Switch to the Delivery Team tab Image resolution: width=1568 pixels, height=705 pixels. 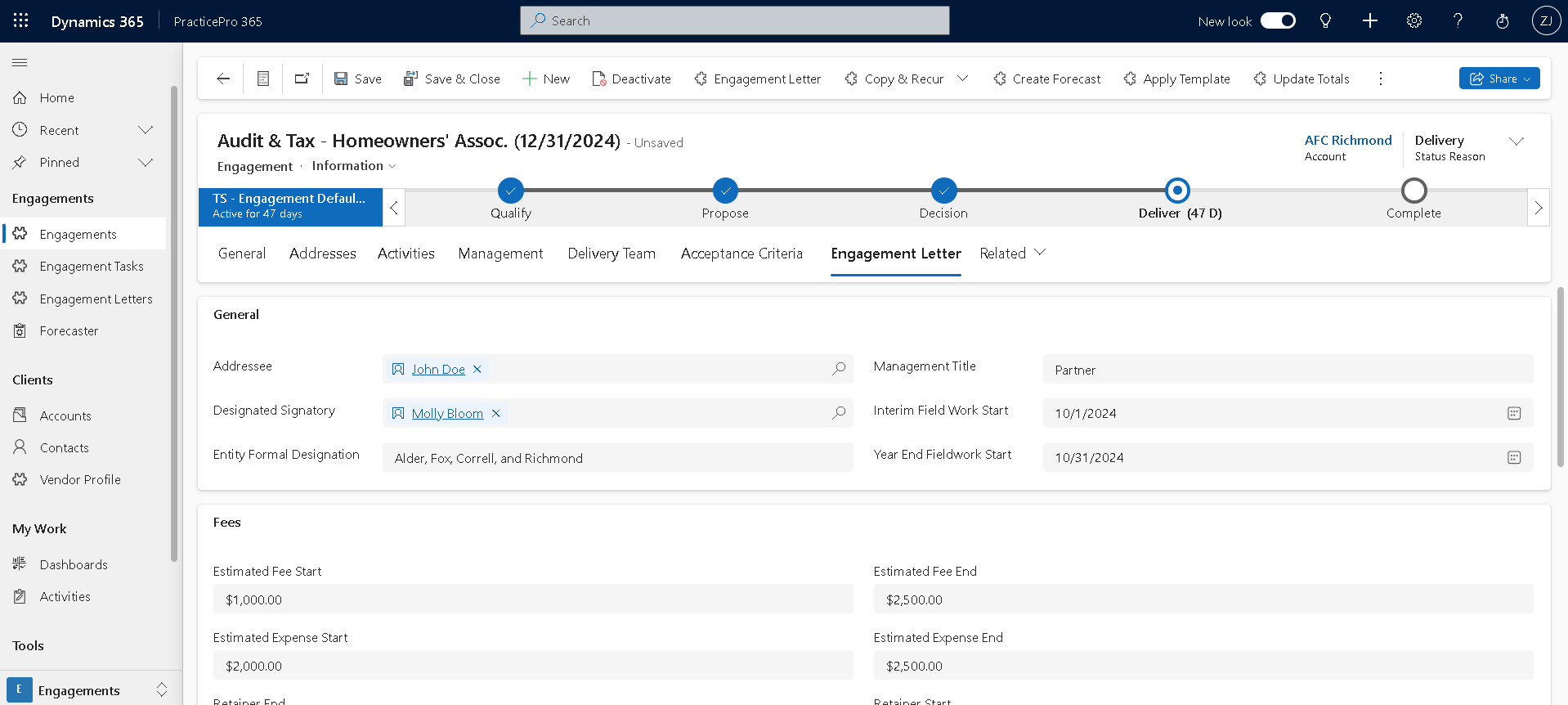612,254
